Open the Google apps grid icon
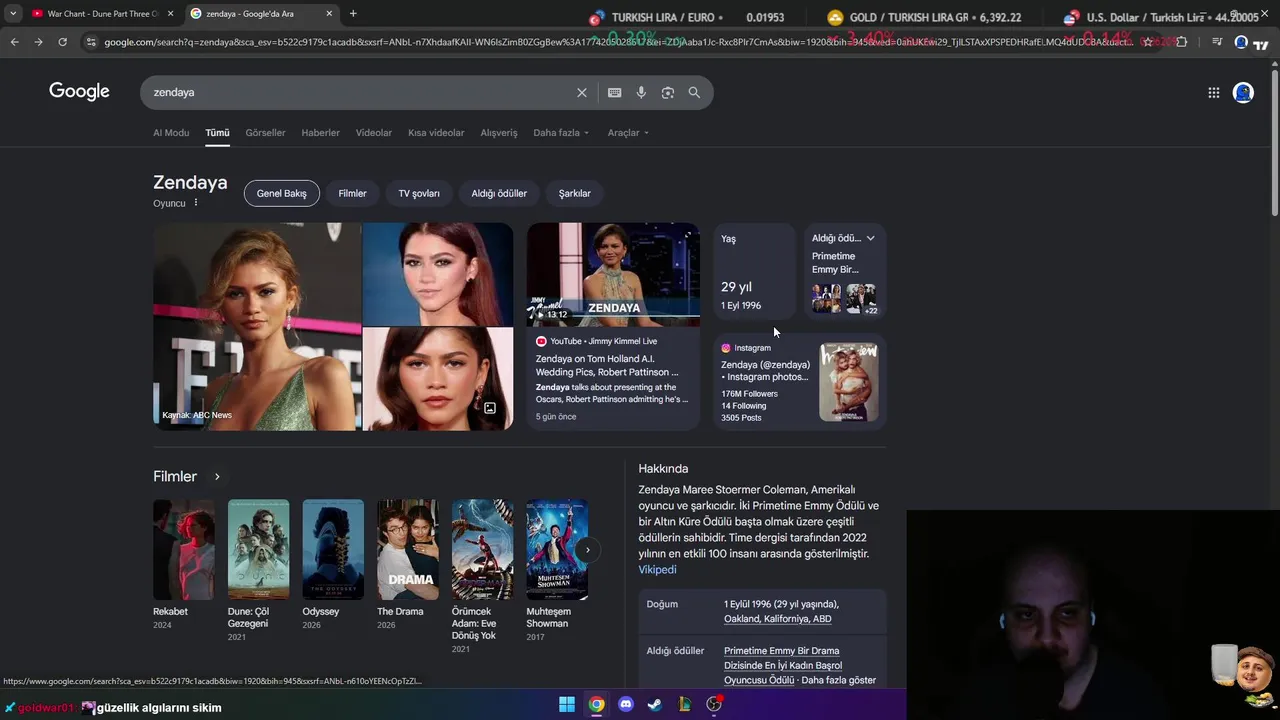 pyautogui.click(x=1214, y=92)
